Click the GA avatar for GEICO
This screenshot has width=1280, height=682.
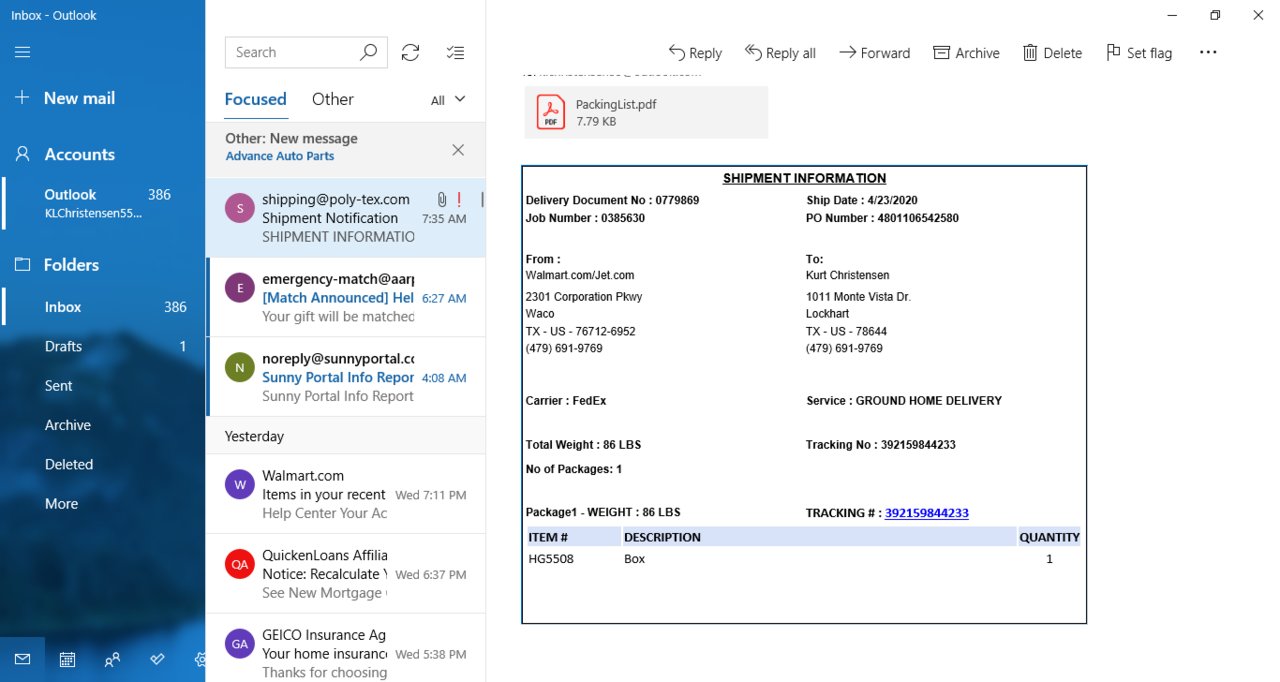(x=239, y=644)
